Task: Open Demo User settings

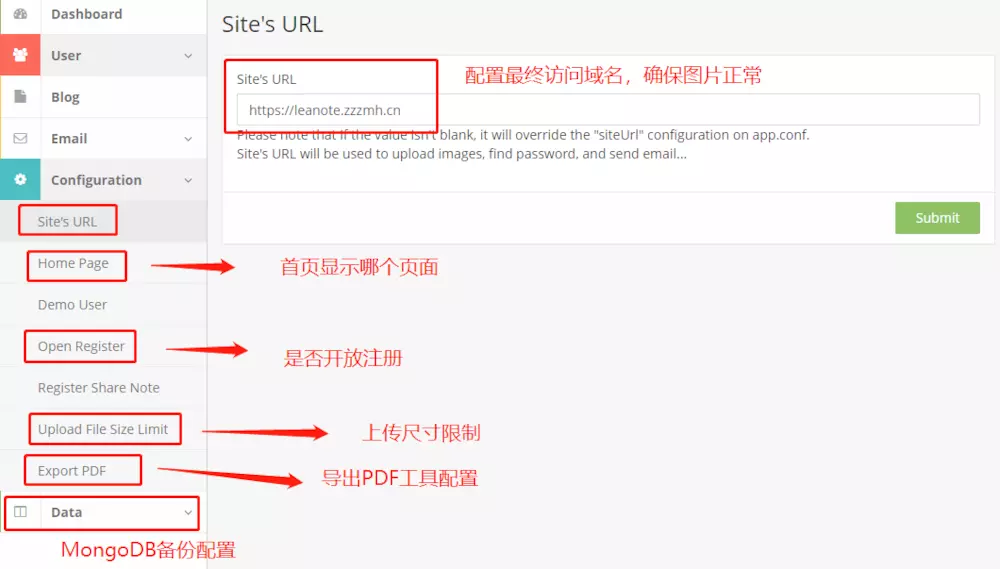Action: [72, 305]
